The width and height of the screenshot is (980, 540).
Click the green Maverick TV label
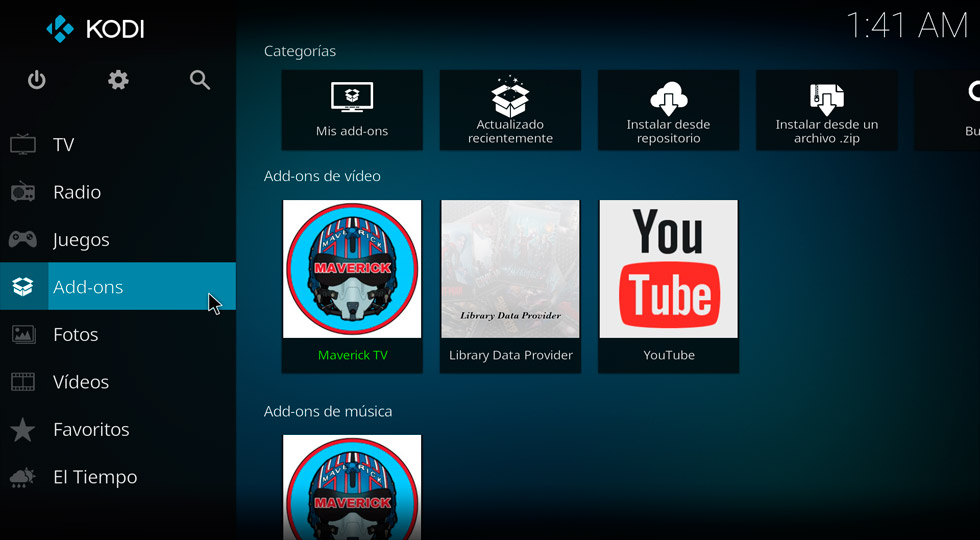pos(352,355)
